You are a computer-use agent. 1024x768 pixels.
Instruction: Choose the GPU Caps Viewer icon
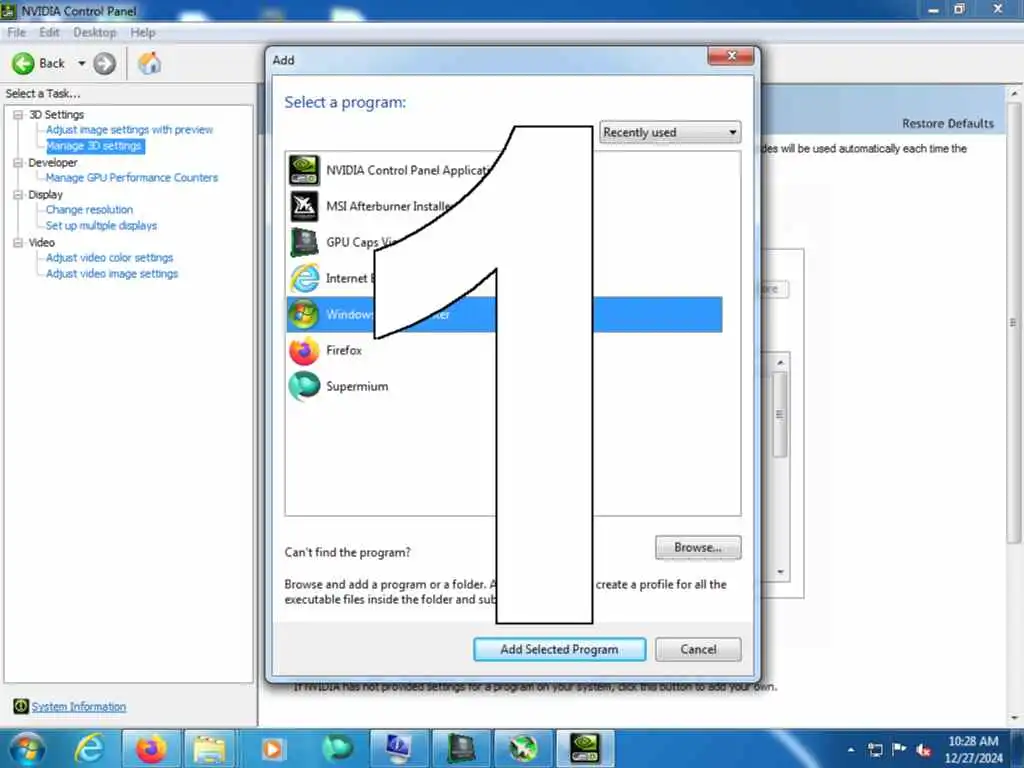(304, 242)
